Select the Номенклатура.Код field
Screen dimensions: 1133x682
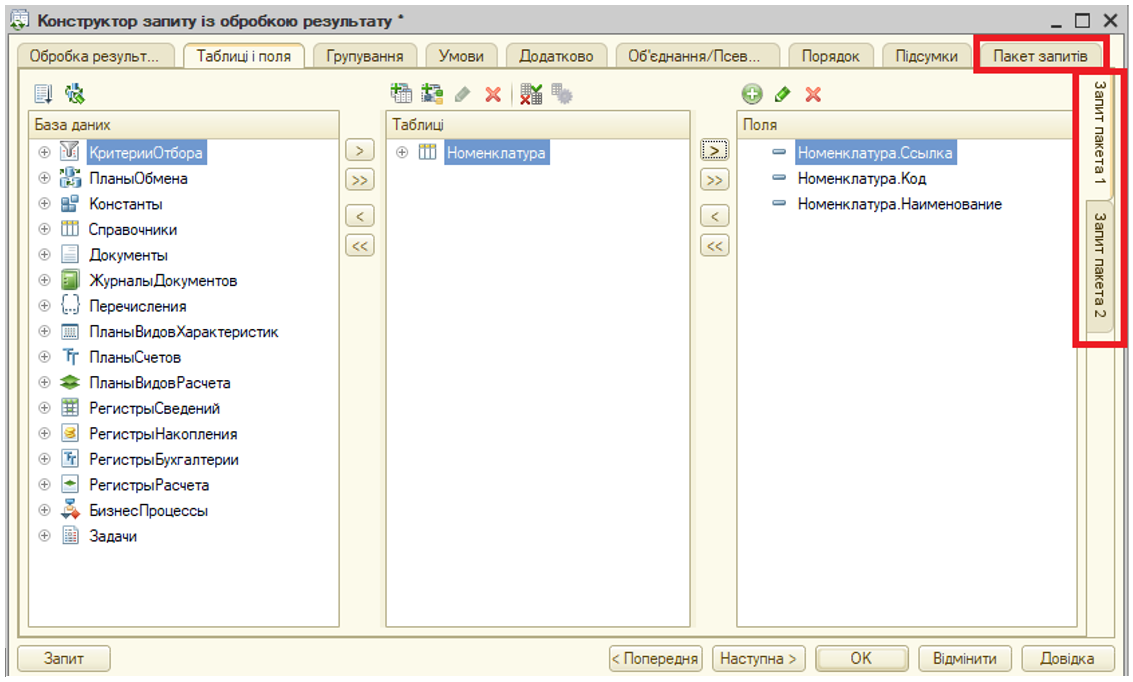(861, 179)
